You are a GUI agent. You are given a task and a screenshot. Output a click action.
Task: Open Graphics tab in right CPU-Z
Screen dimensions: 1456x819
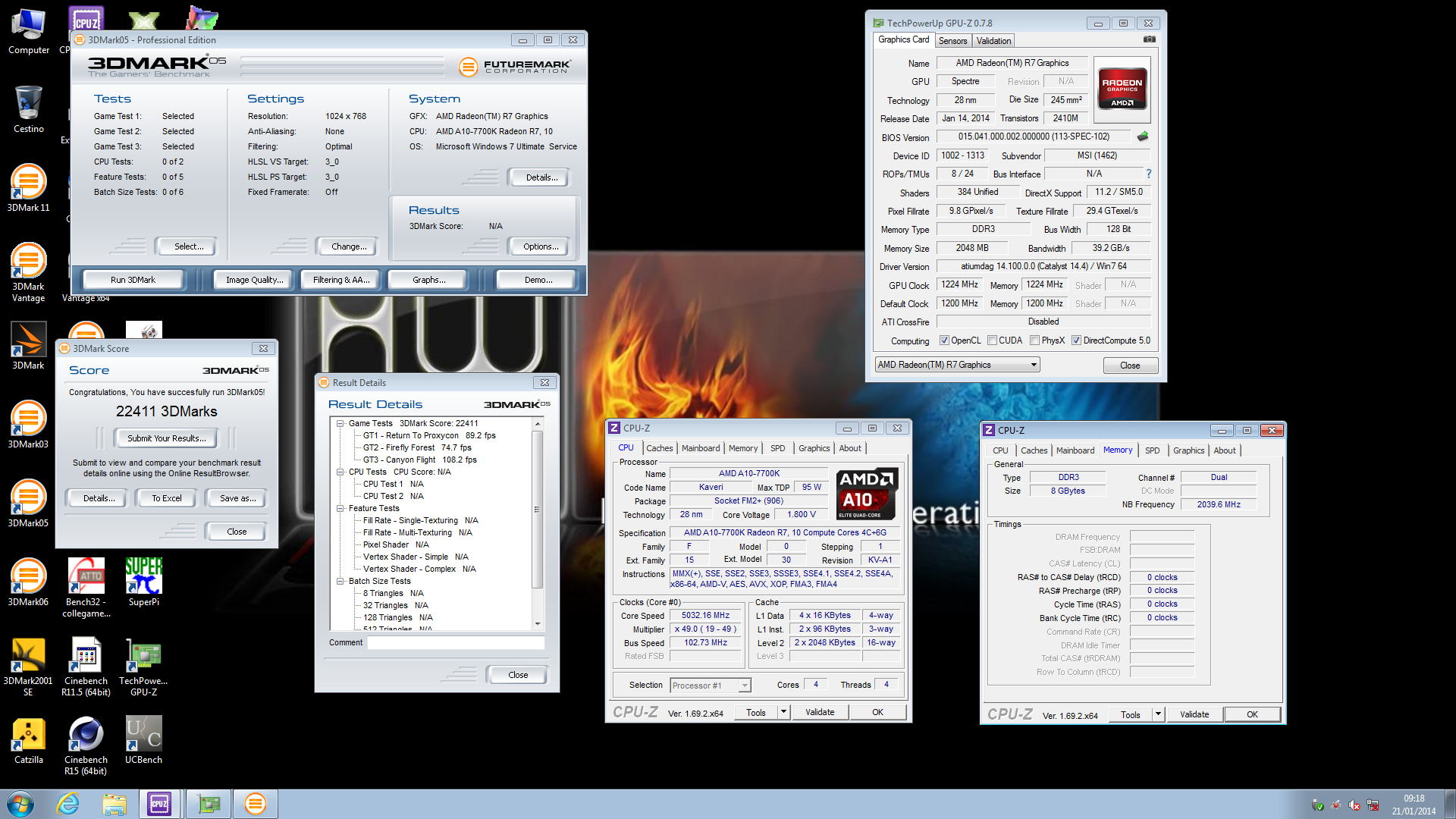click(x=1188, y=450)
